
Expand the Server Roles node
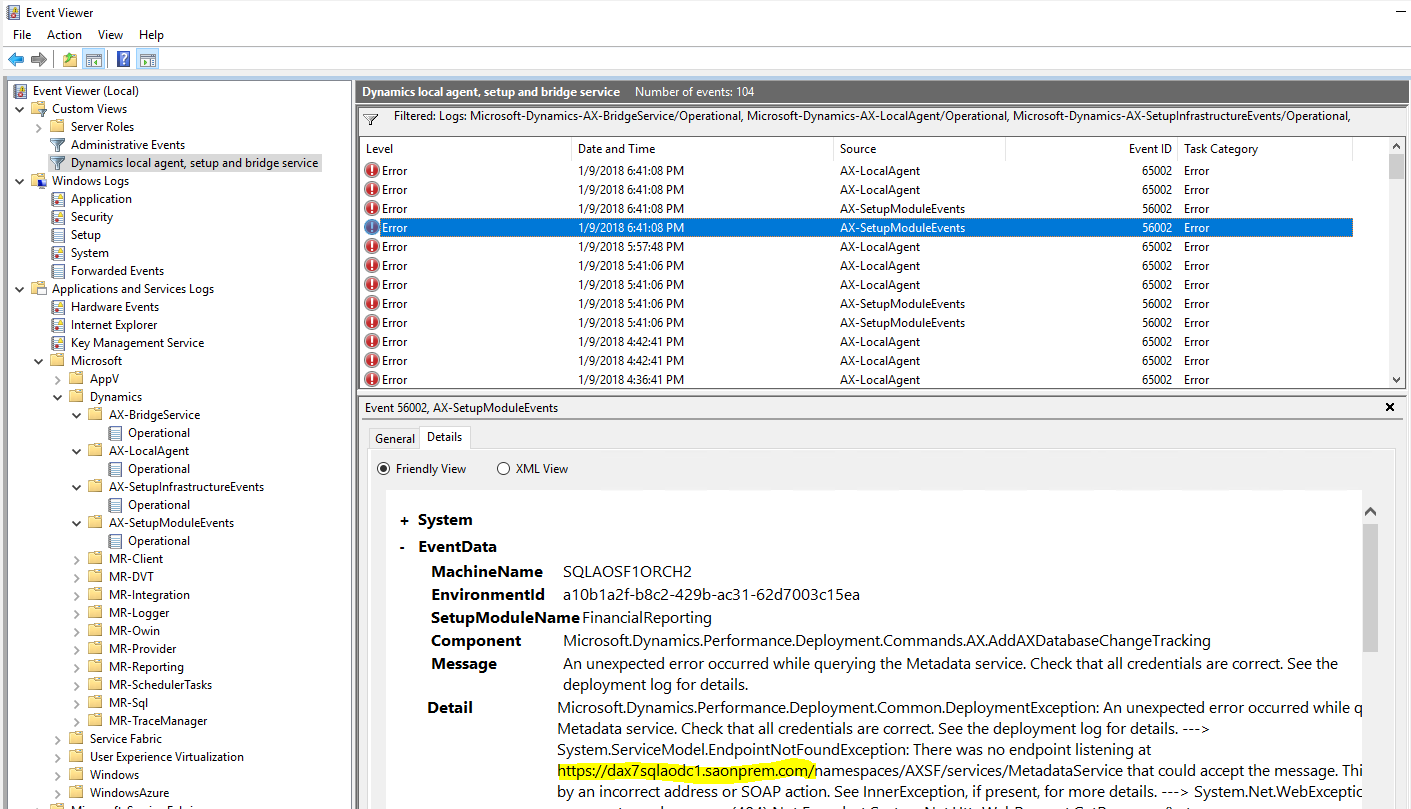[x=39, y=127]
